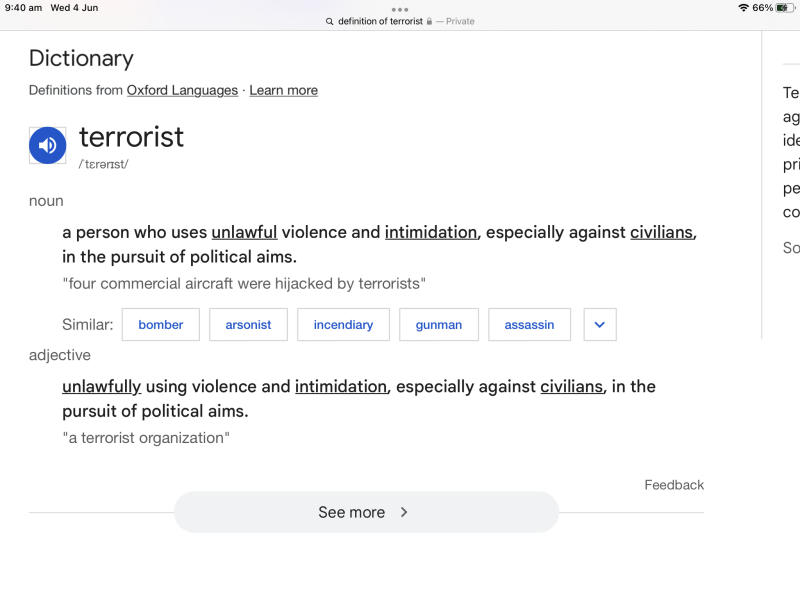Tap the padlock icon in address bar

point(429,21)
